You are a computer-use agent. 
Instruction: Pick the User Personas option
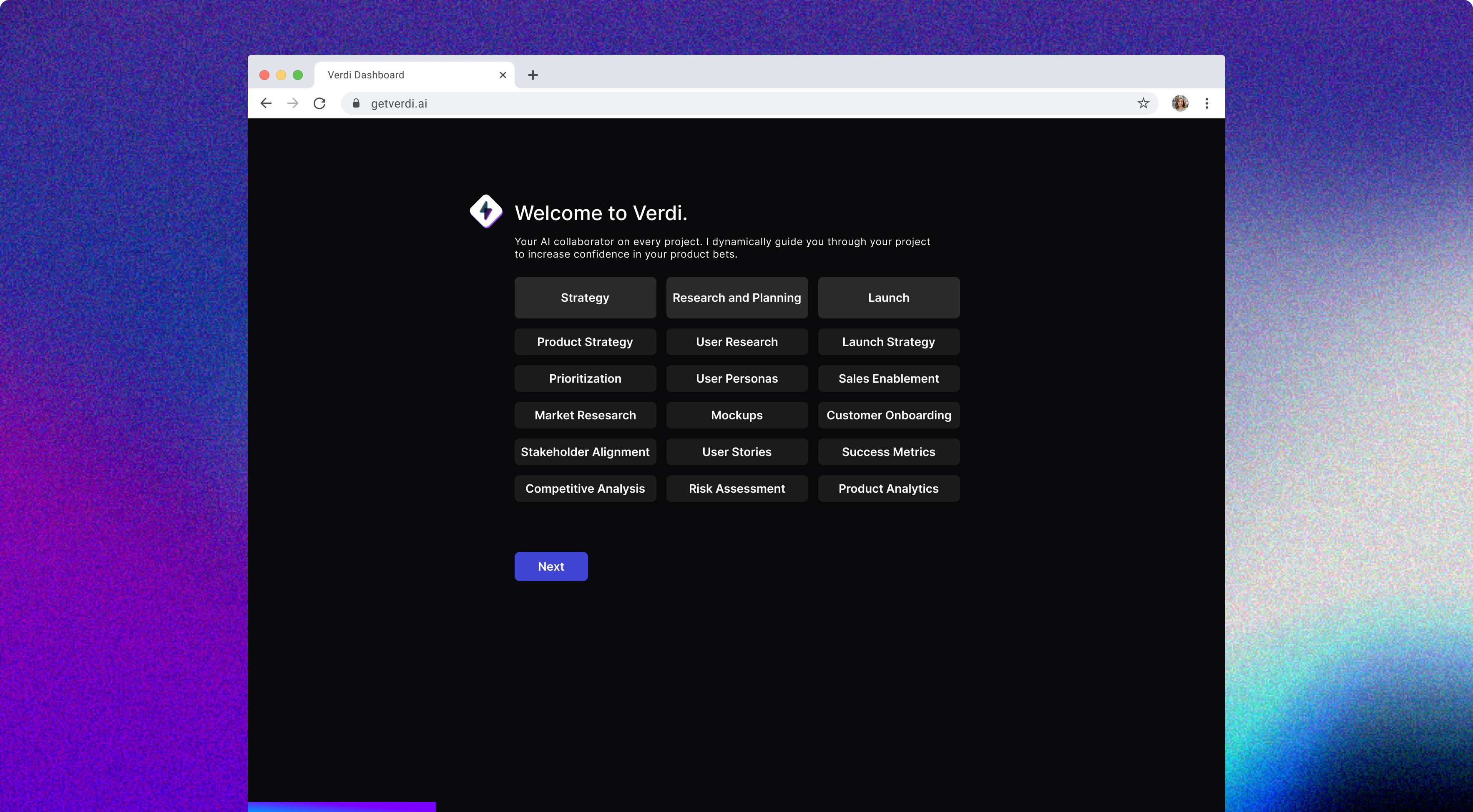[736, 378]
